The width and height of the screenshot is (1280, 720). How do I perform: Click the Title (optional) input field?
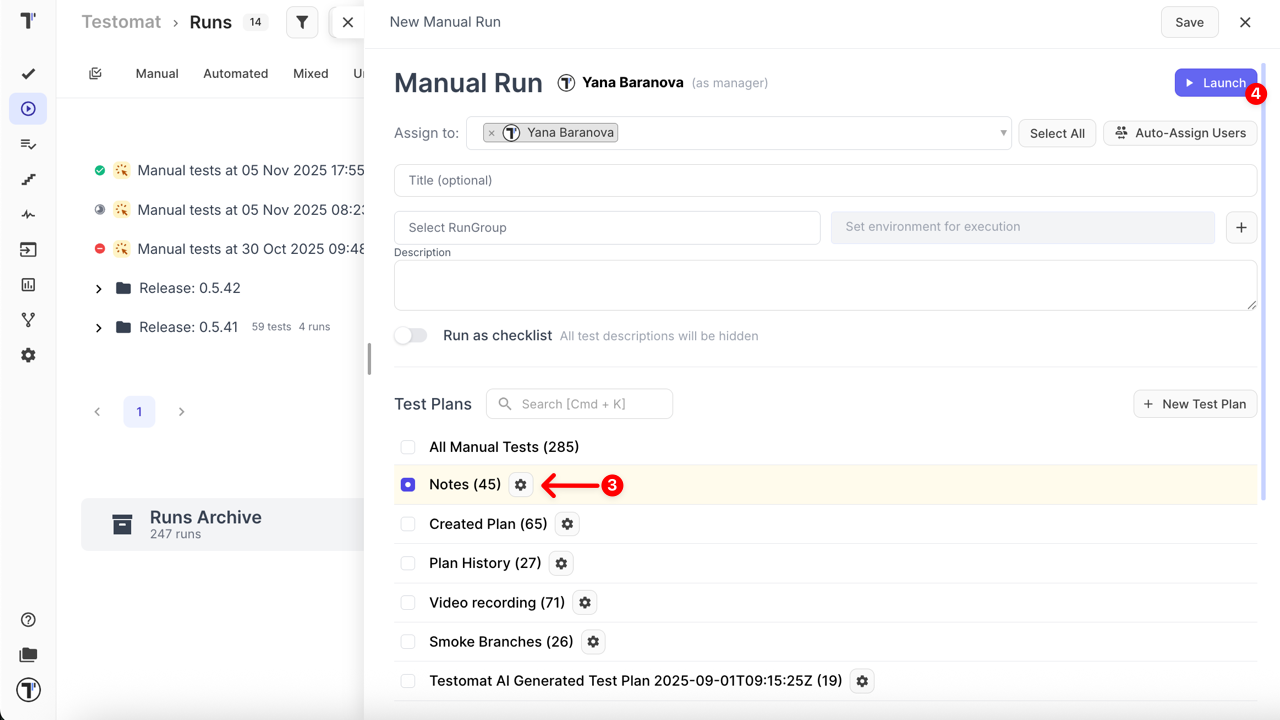click(x=825, y=181)
